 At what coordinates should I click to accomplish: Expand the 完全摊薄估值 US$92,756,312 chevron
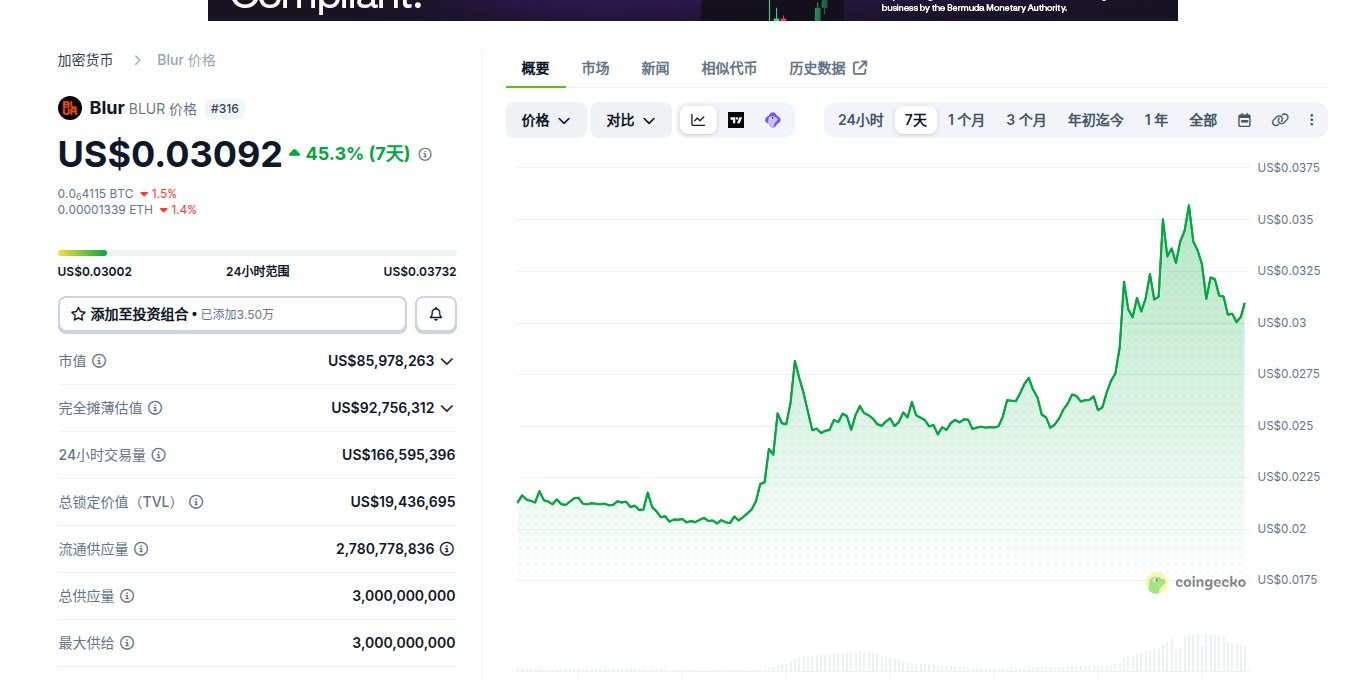click(447, 408)
